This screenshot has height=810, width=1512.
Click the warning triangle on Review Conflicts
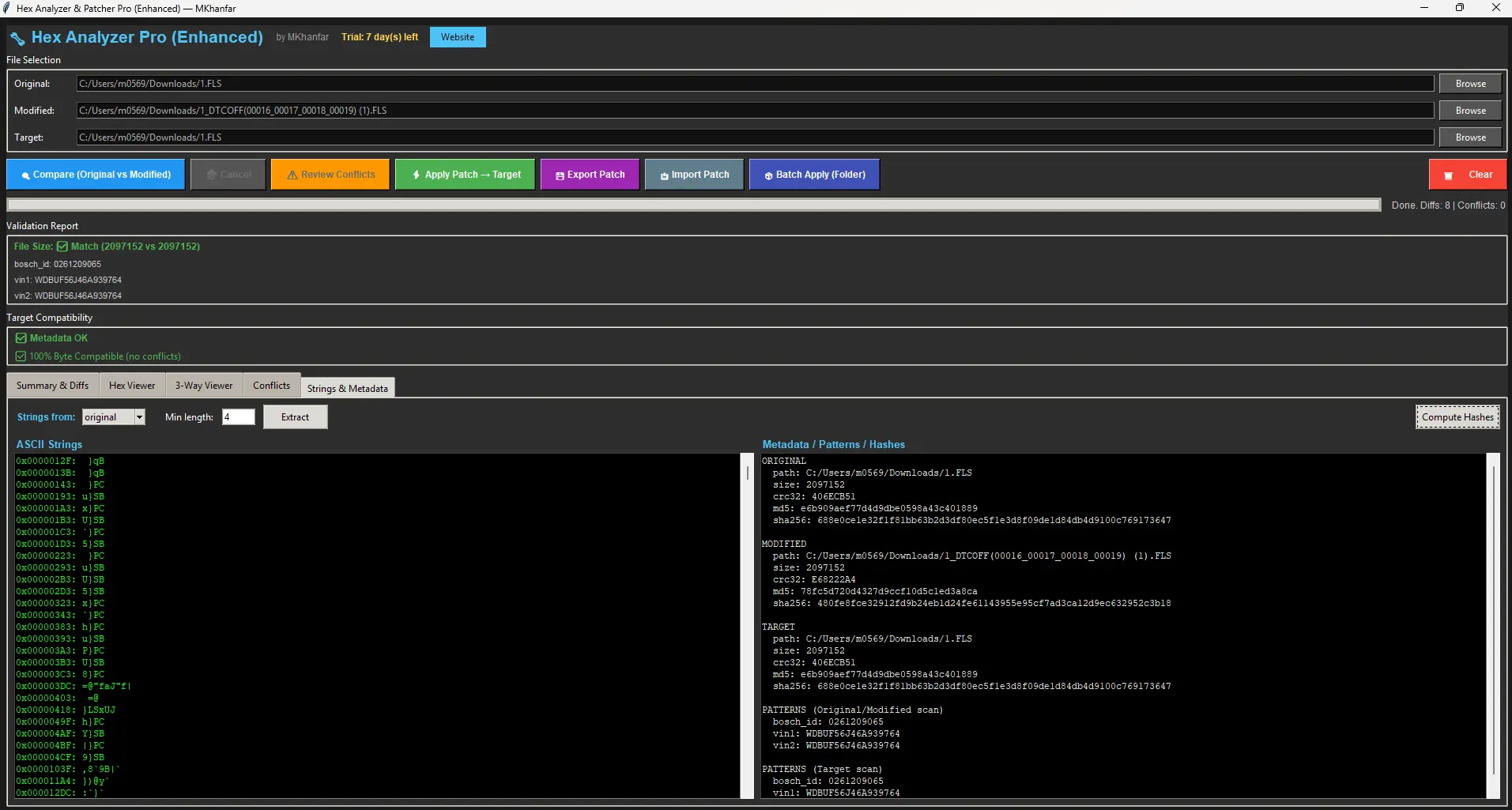291,174
